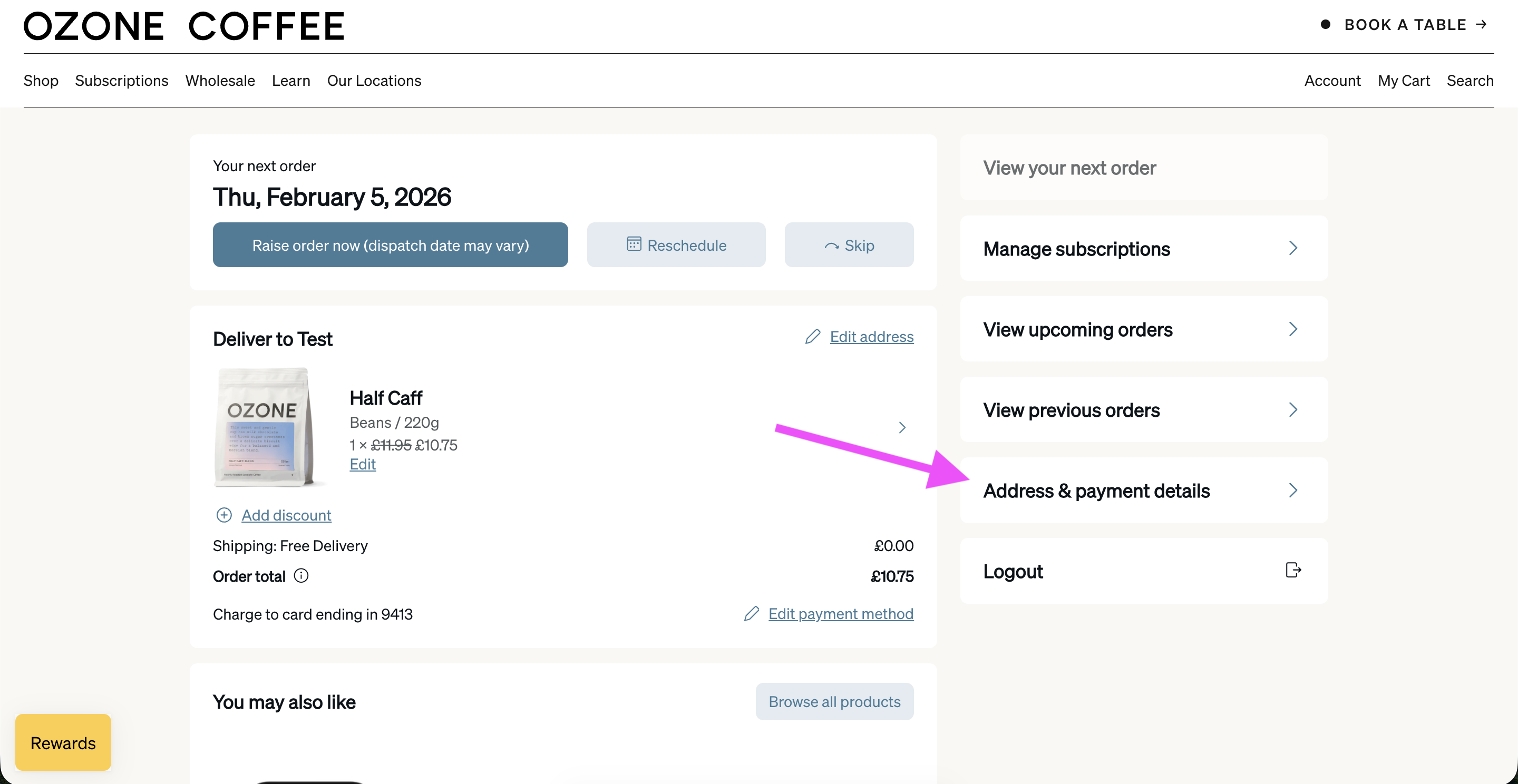Open My Cart in the top navigation
1518x784 pixels.
tap(1404, 81)
